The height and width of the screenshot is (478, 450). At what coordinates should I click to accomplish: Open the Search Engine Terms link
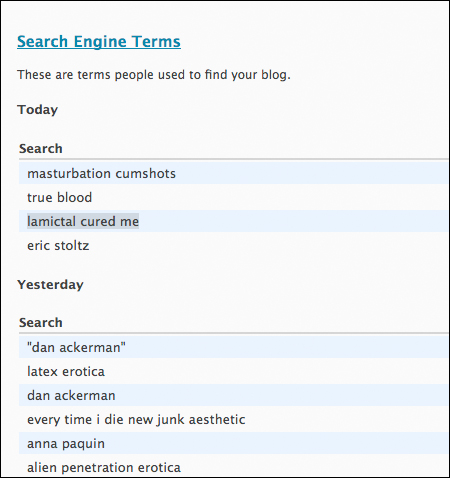point(99,42)
